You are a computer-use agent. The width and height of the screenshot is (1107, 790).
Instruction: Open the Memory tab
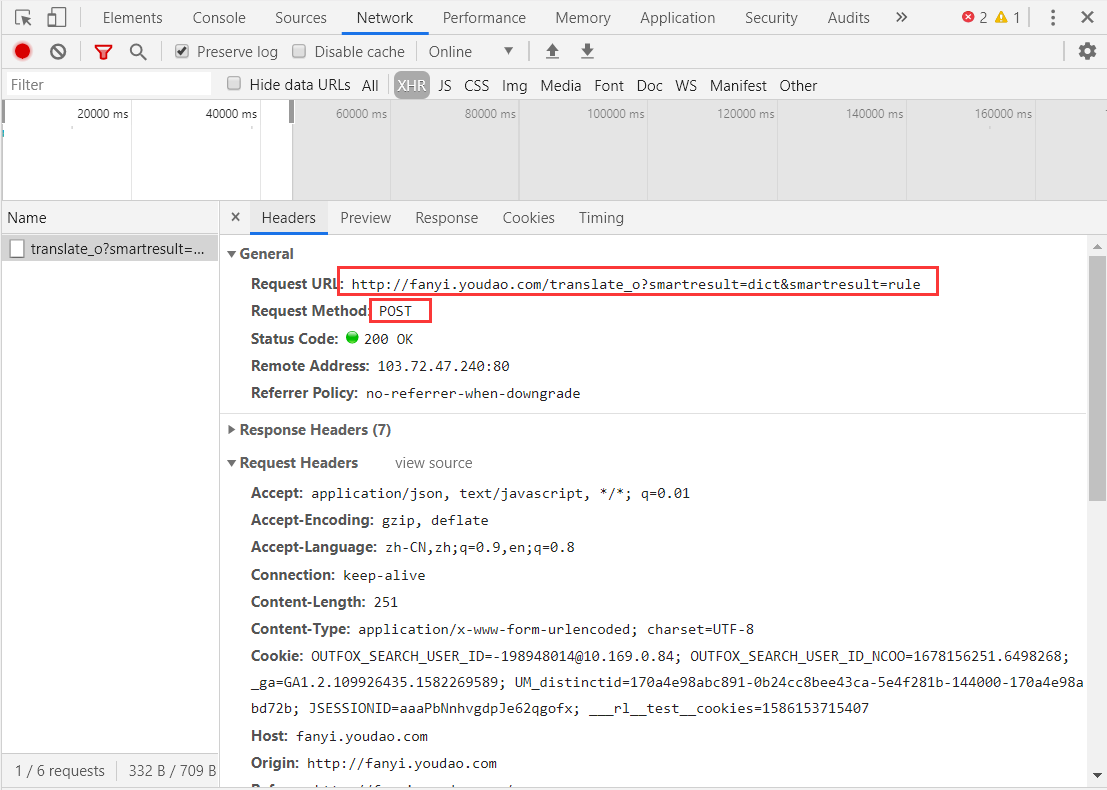coord(583,18)
